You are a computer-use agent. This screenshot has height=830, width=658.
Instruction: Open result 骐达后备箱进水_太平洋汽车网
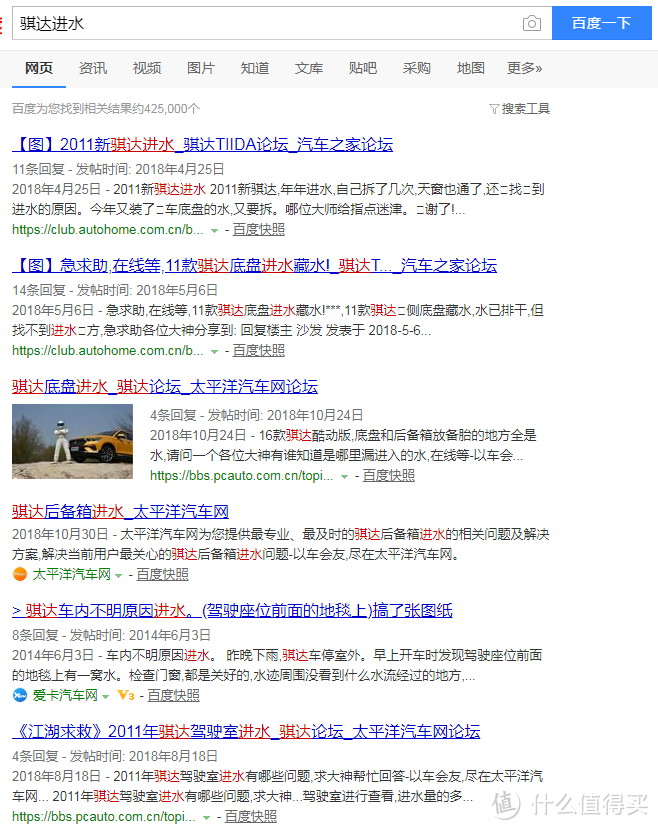[x=121, y=512]
